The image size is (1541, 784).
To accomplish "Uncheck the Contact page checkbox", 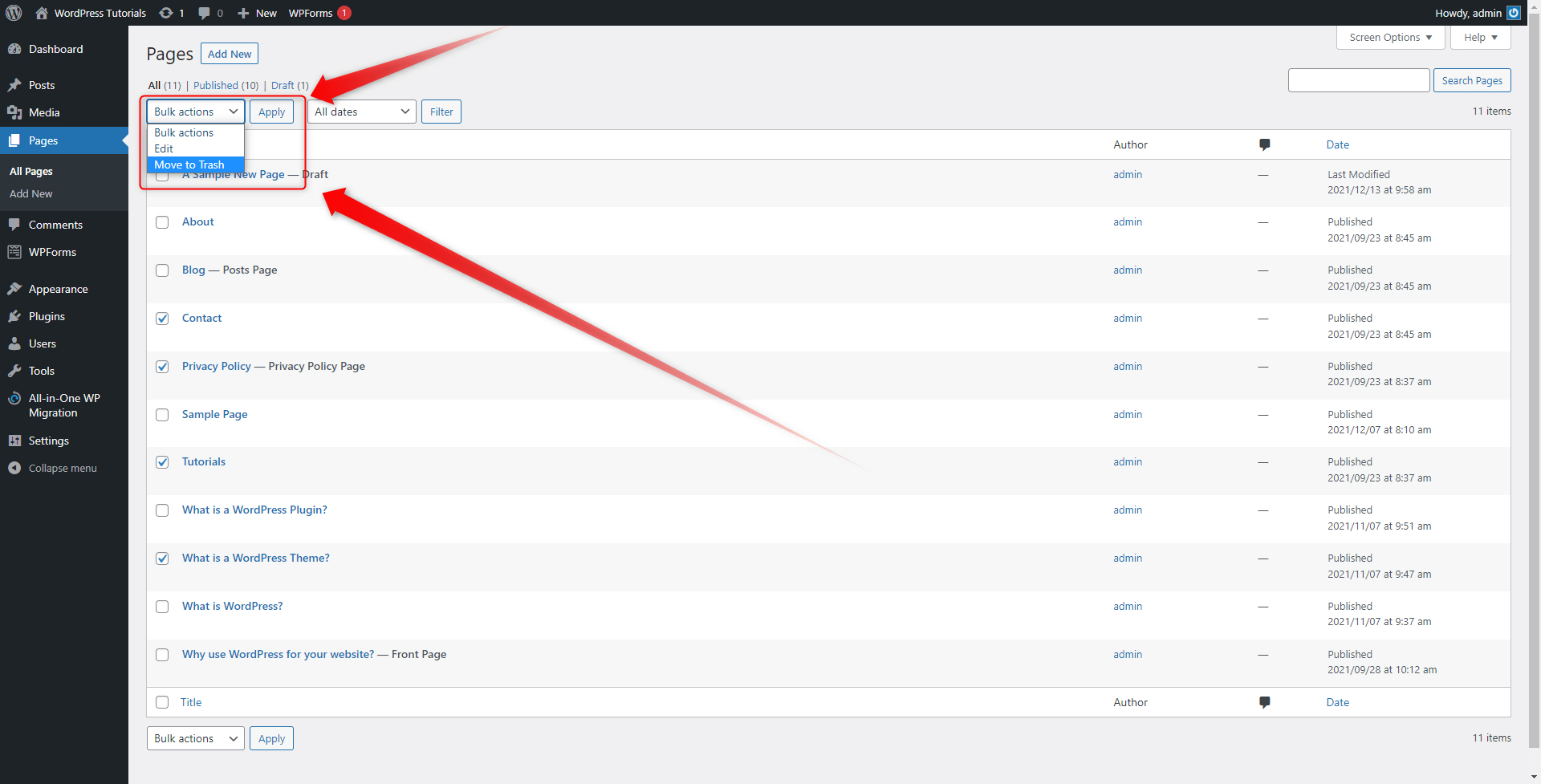I will [x=162, y=319].
